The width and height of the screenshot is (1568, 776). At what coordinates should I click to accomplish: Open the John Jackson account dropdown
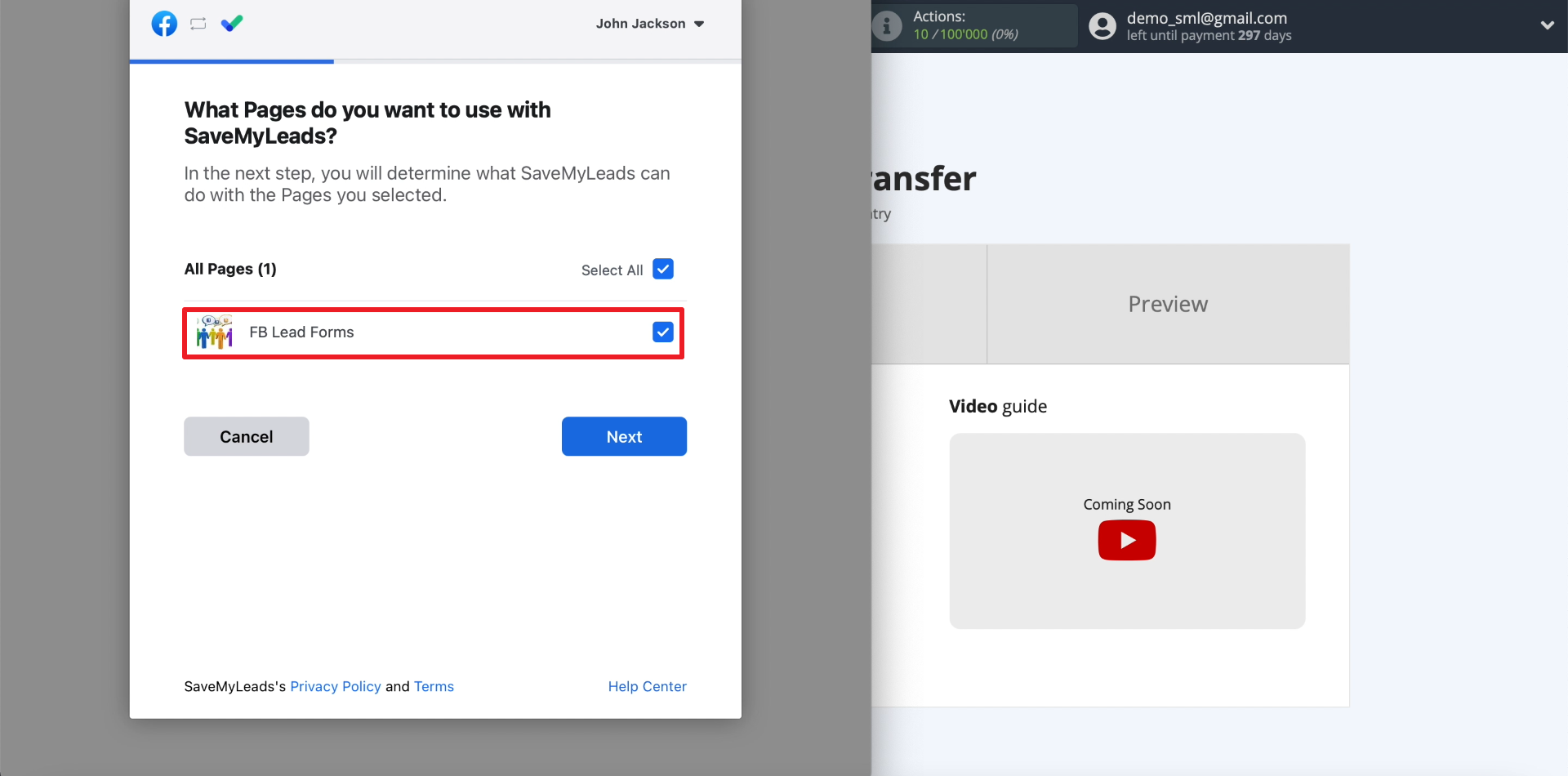(x=650, y=24)
